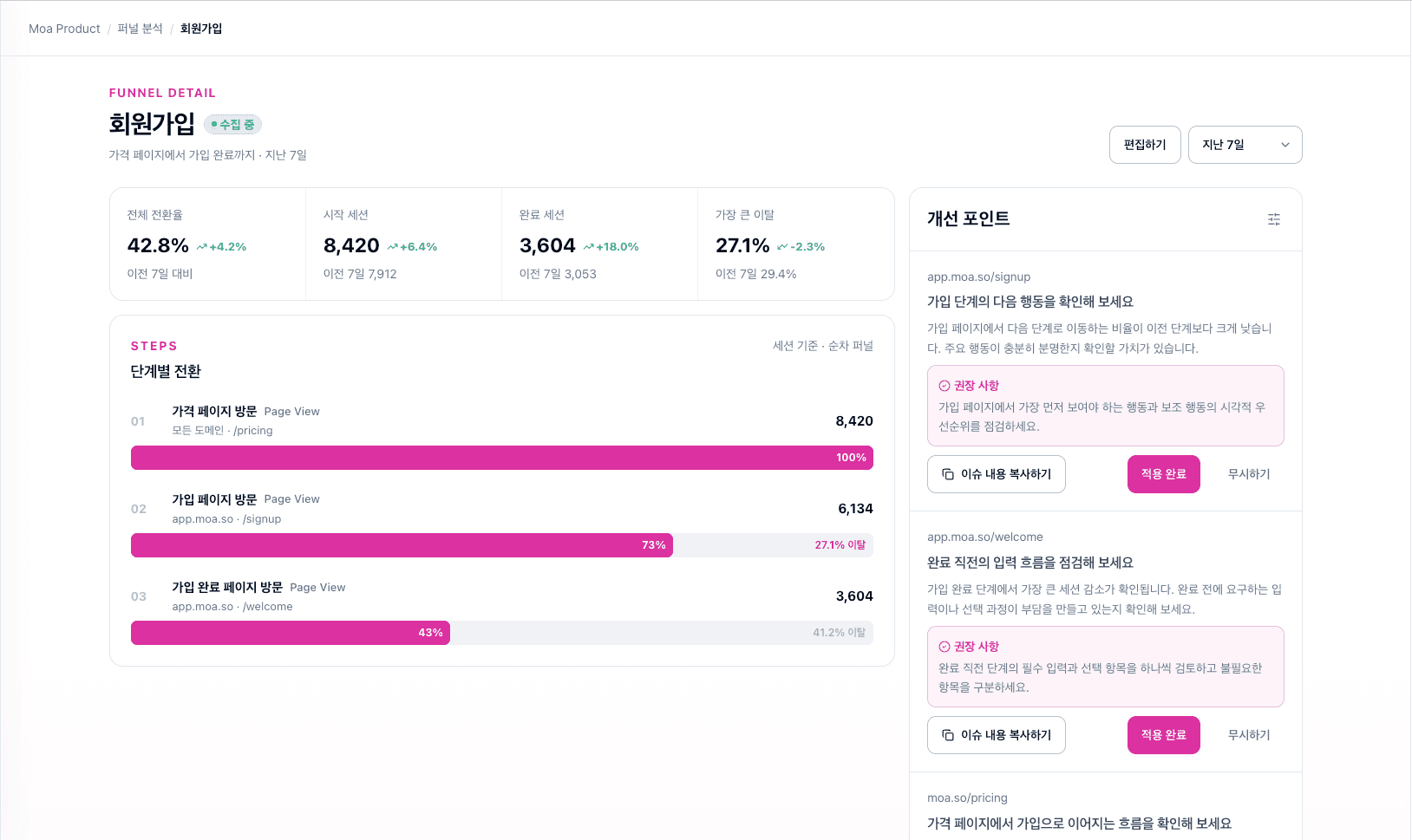
Task: Click the 41.2% 이탈 label
Action: pos(839,633)
